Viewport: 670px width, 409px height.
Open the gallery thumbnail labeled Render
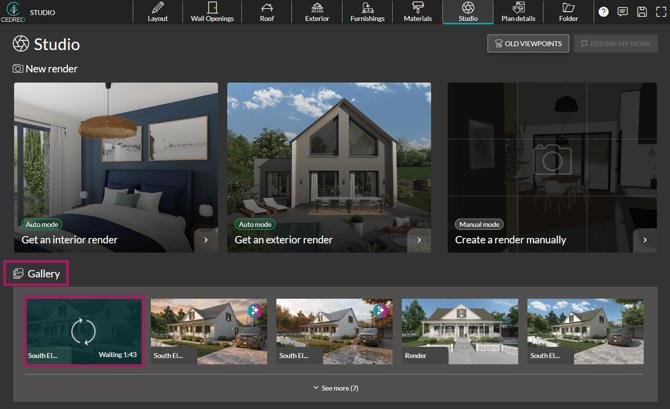click(460, 331)
